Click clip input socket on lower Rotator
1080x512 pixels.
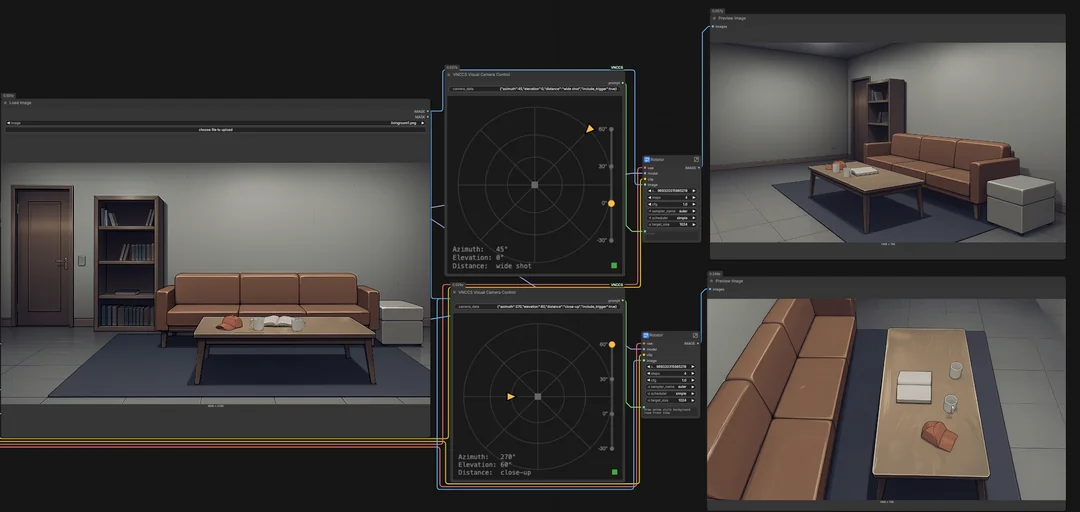click(x=644, y=355)
